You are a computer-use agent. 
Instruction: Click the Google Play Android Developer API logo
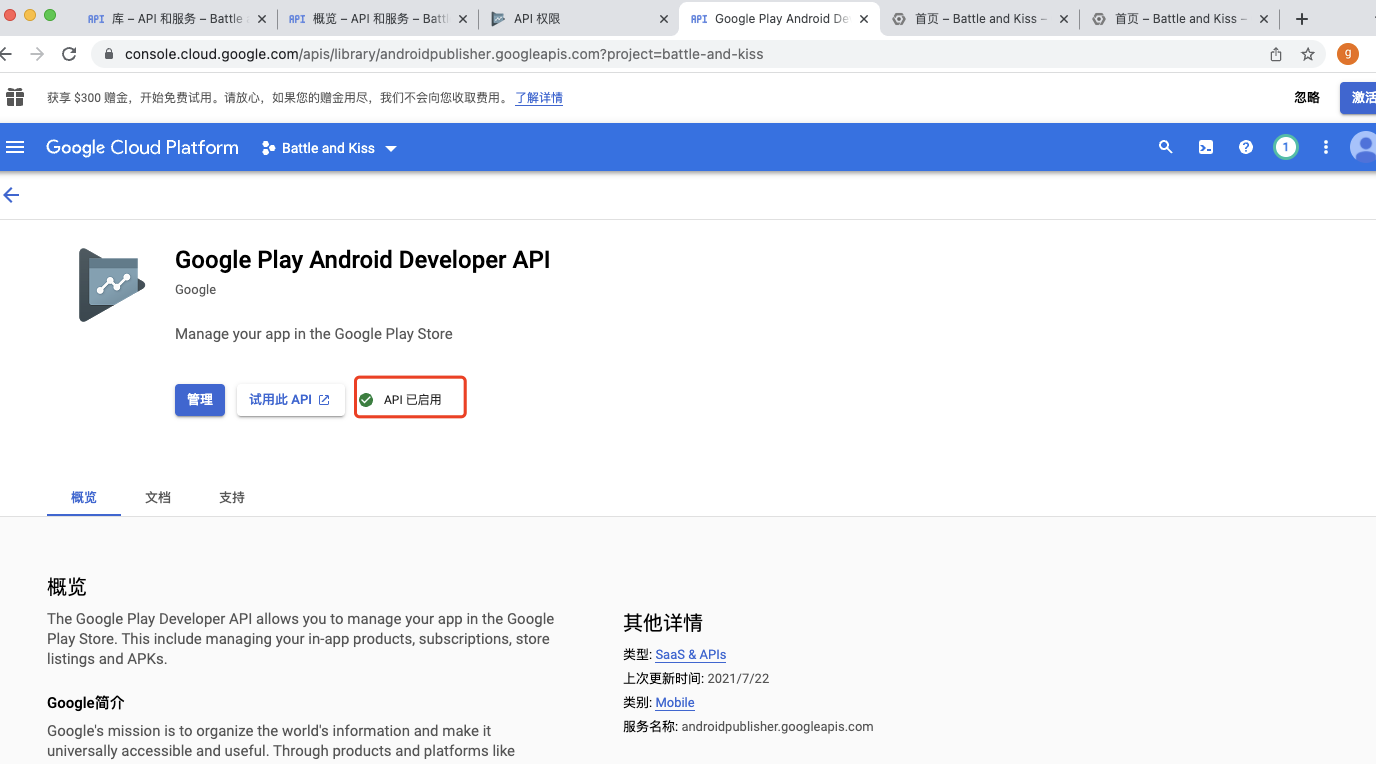point(112,285)
